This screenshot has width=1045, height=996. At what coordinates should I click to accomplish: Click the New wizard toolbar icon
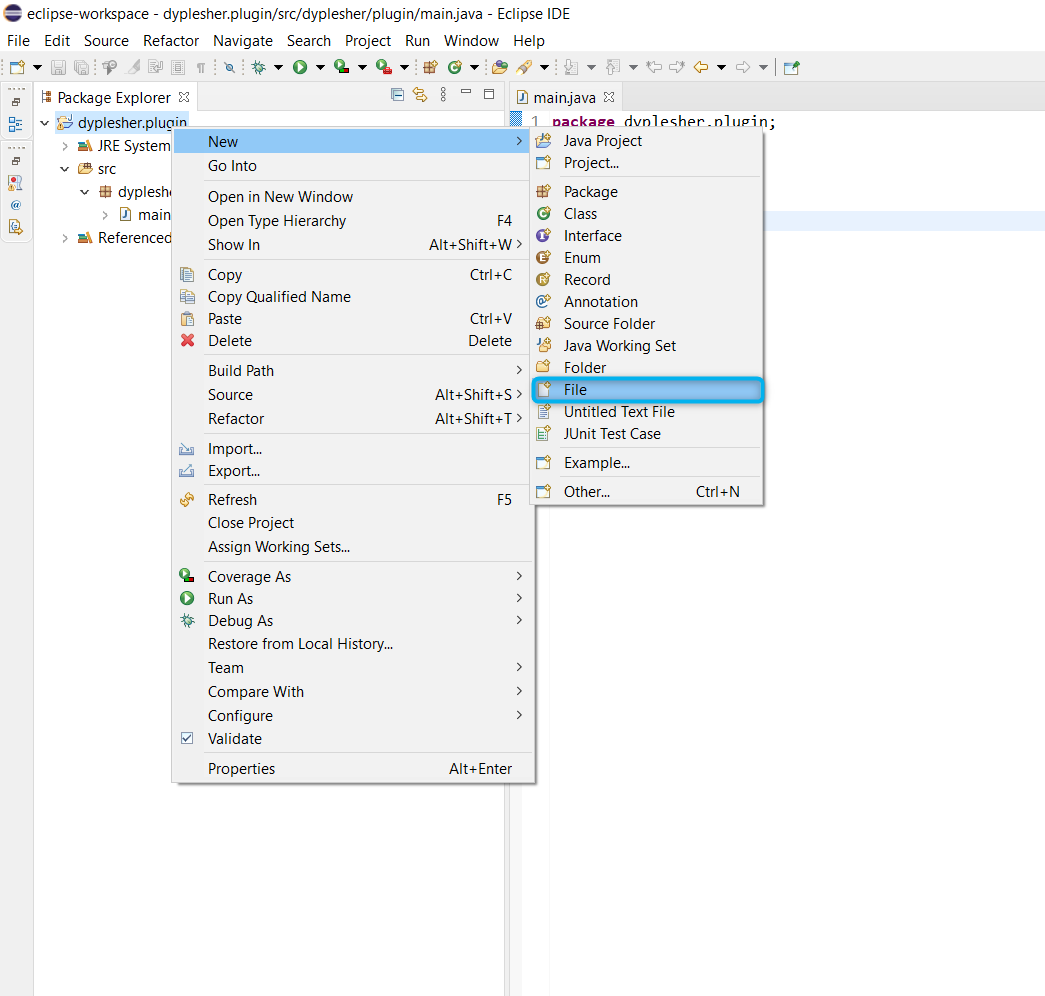17,67
